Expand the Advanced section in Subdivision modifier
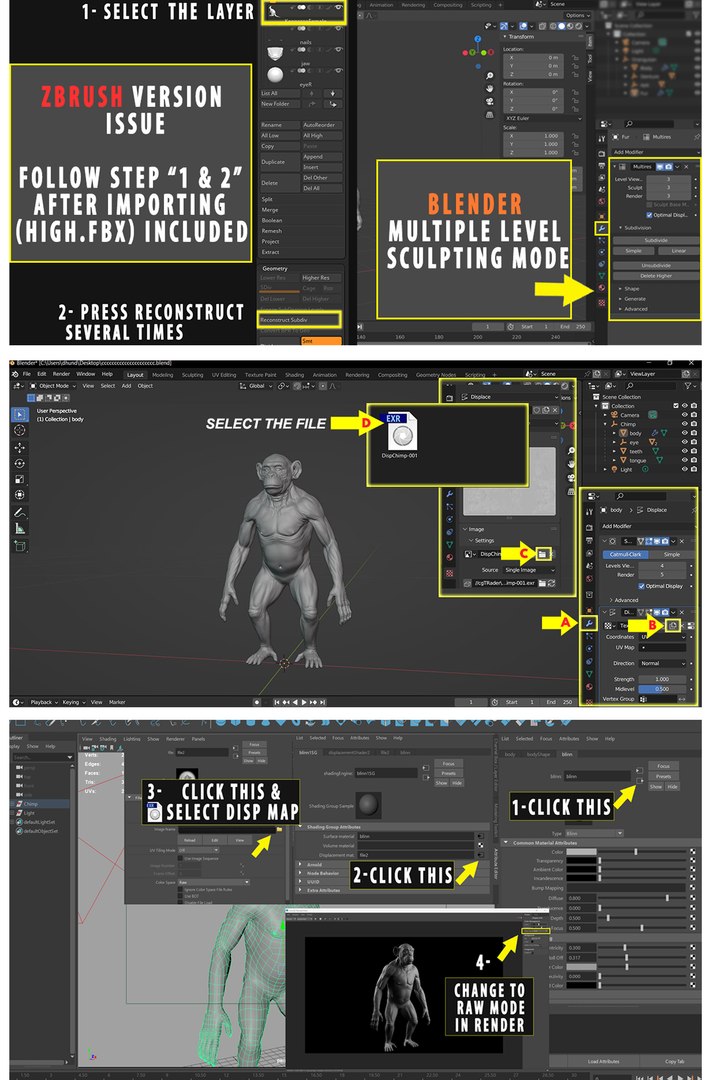 click(623, 600)
